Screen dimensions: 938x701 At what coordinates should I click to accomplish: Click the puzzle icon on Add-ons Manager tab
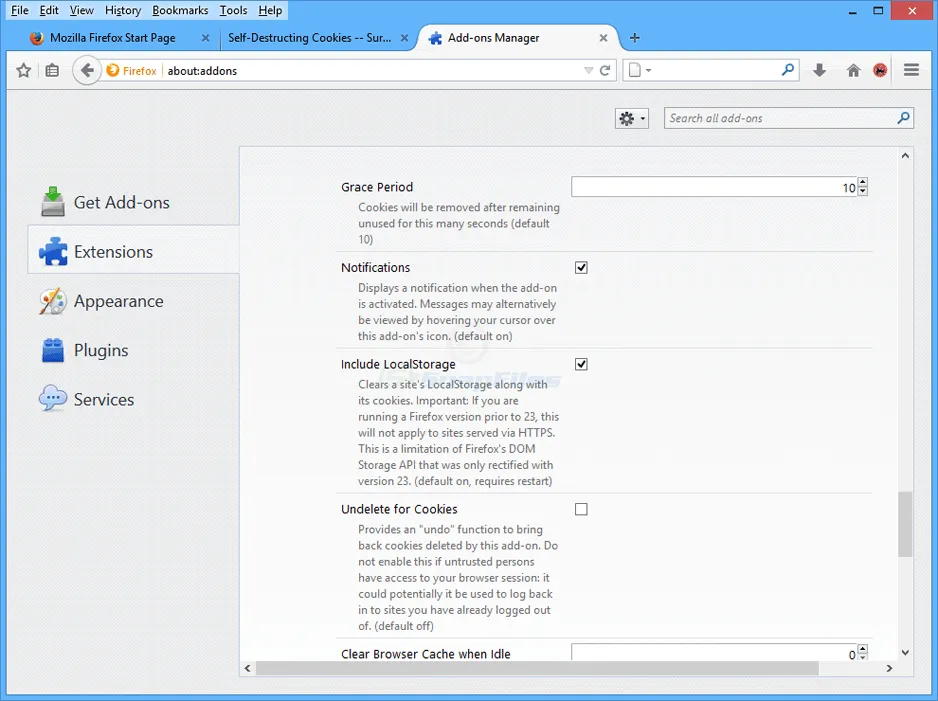point(436,38)
